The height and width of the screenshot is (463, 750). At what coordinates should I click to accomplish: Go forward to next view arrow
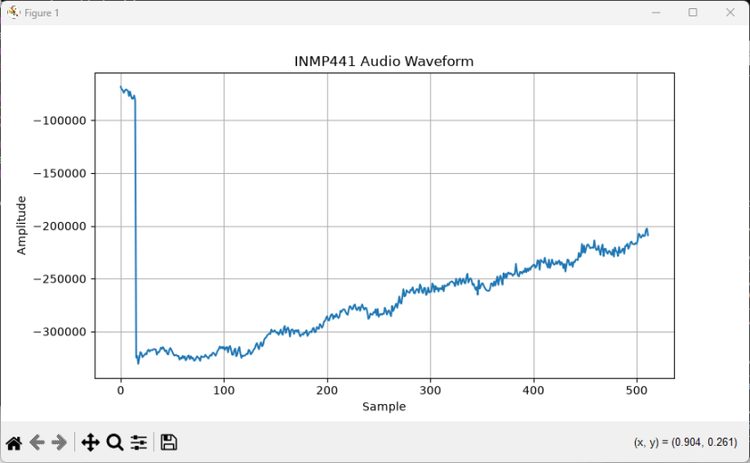(59, 442)
